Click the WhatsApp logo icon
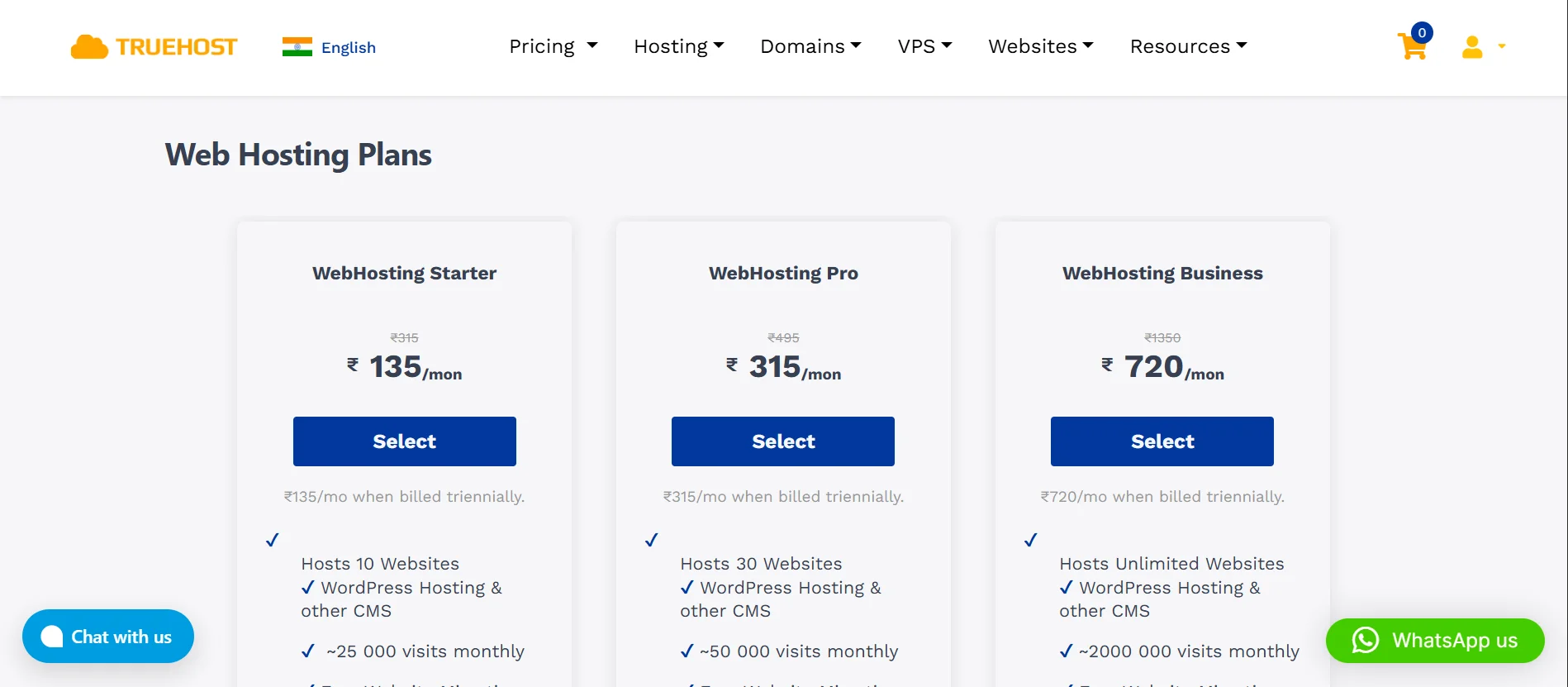This screenshot has height=687, width=1568. (1366, 641)
